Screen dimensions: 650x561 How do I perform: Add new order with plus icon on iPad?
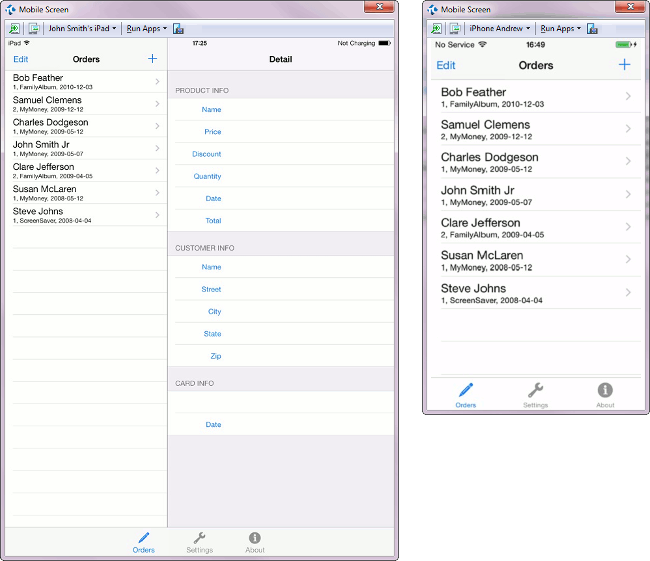(x=153, y=59)
